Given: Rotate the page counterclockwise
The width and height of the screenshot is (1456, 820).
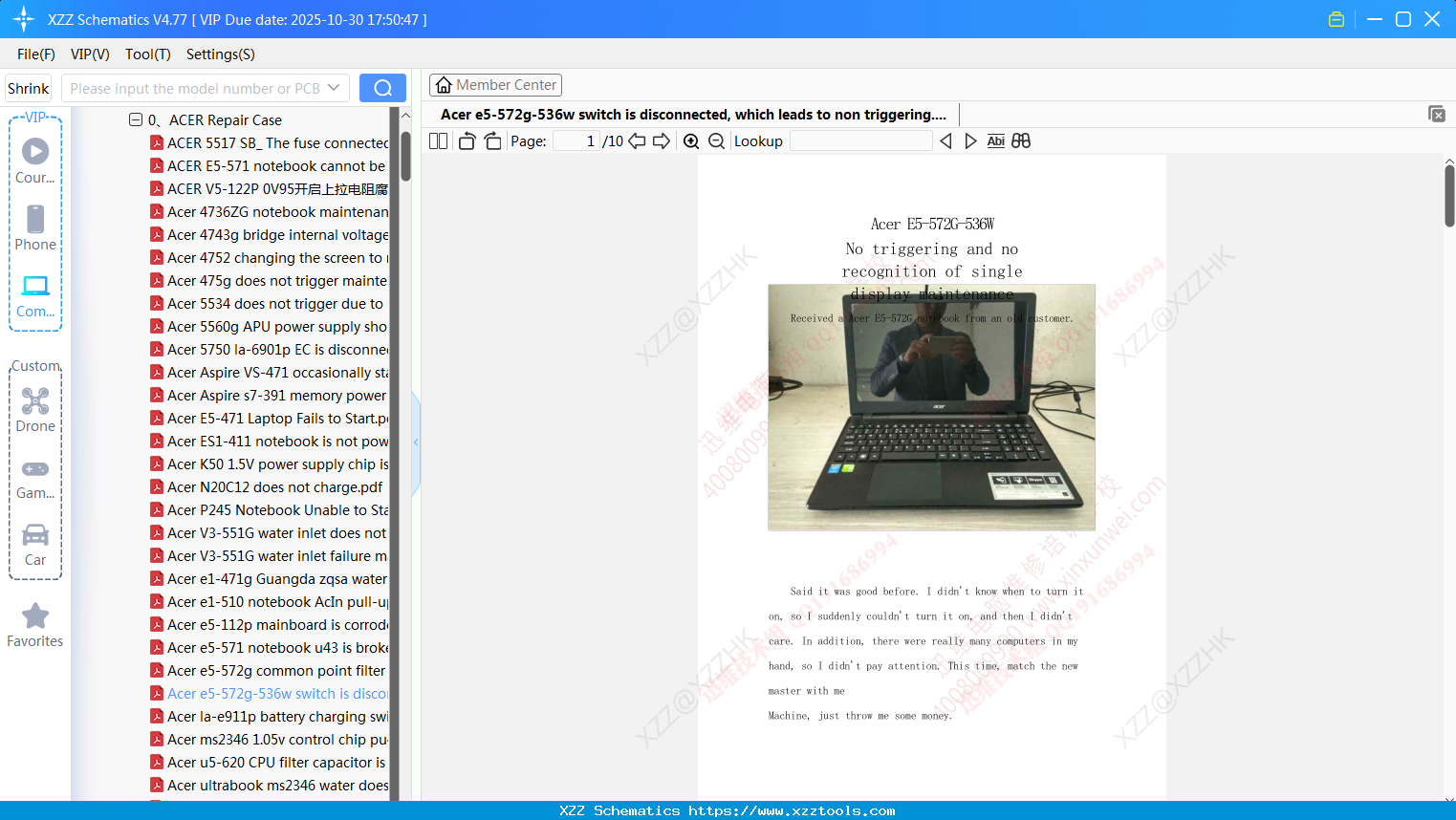Looking at the screenshot, I should 467,141.
